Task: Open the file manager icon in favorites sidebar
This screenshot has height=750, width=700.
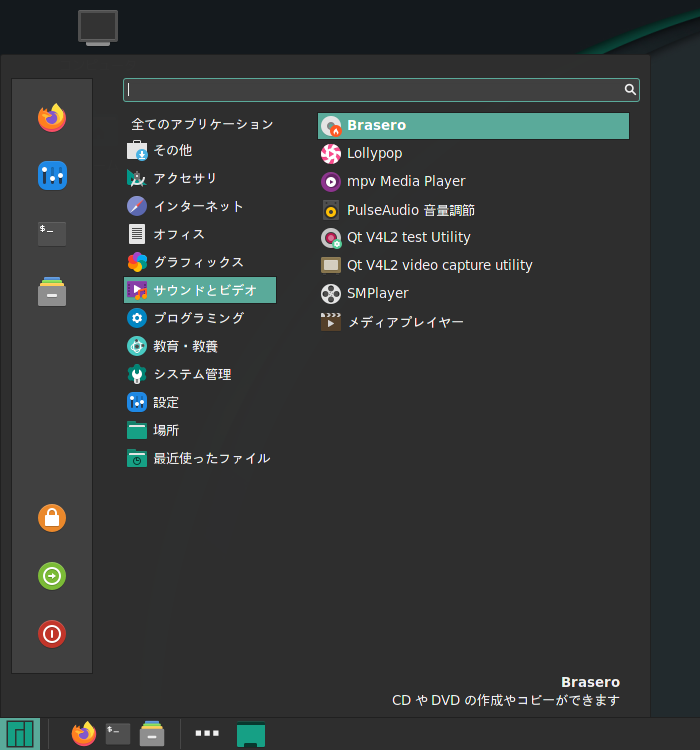Action: (52, 291)
